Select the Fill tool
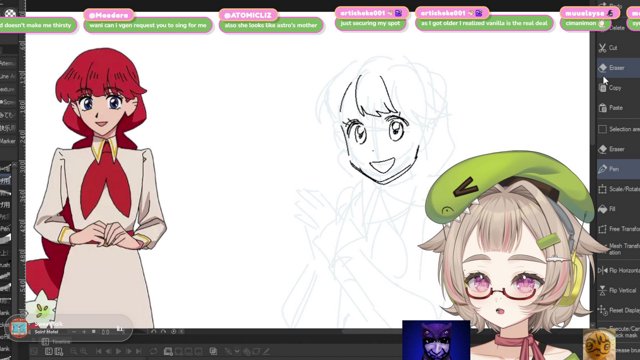640x360 pixels. 618,209
